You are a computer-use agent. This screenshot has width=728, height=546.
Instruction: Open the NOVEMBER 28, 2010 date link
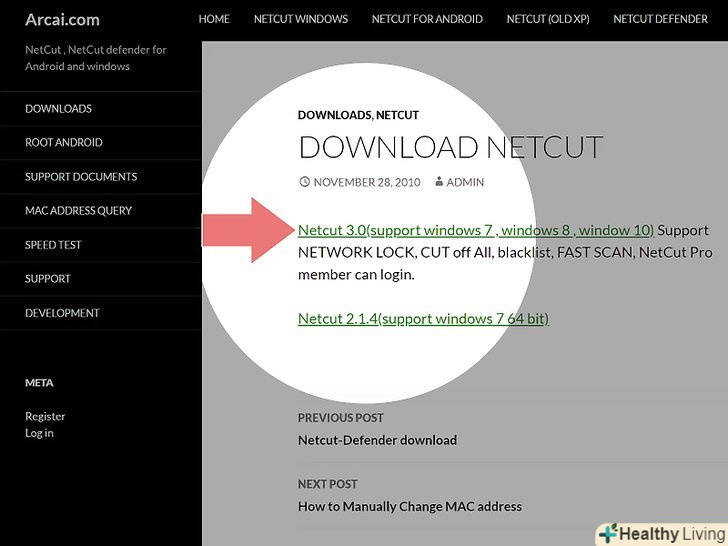(367, 182)
